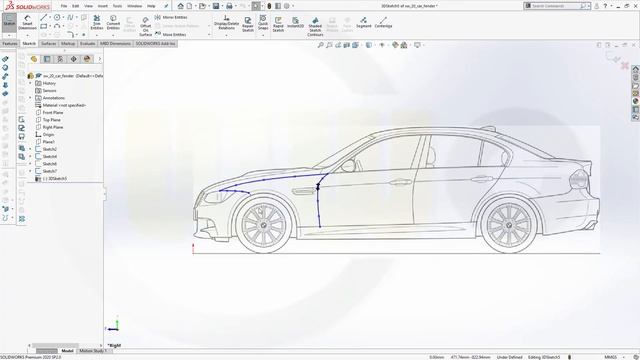Select the Arc sketch tool
The image size is (640, 360).
click(57, 26)
